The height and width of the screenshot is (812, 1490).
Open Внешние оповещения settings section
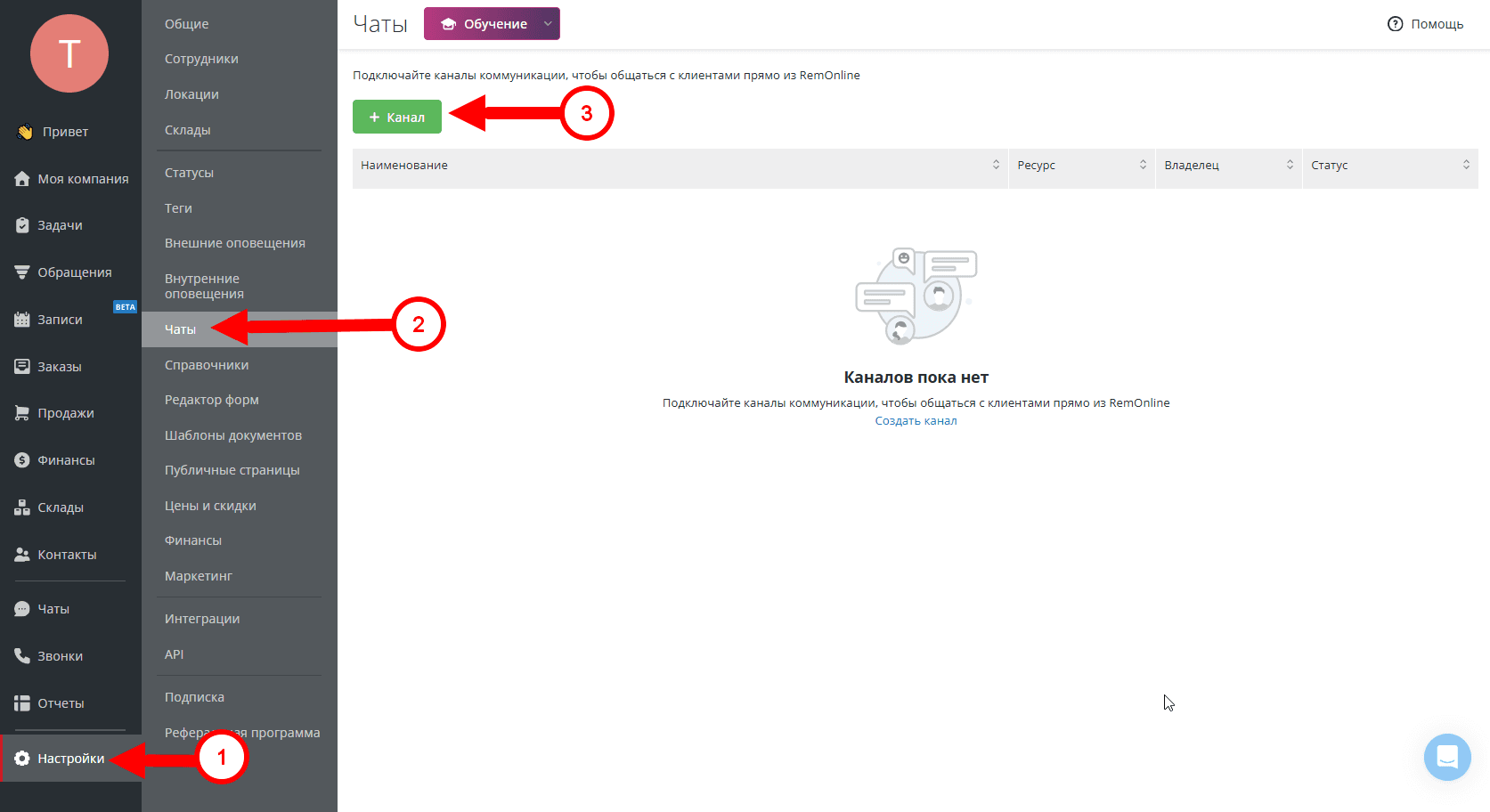[235, 243]
